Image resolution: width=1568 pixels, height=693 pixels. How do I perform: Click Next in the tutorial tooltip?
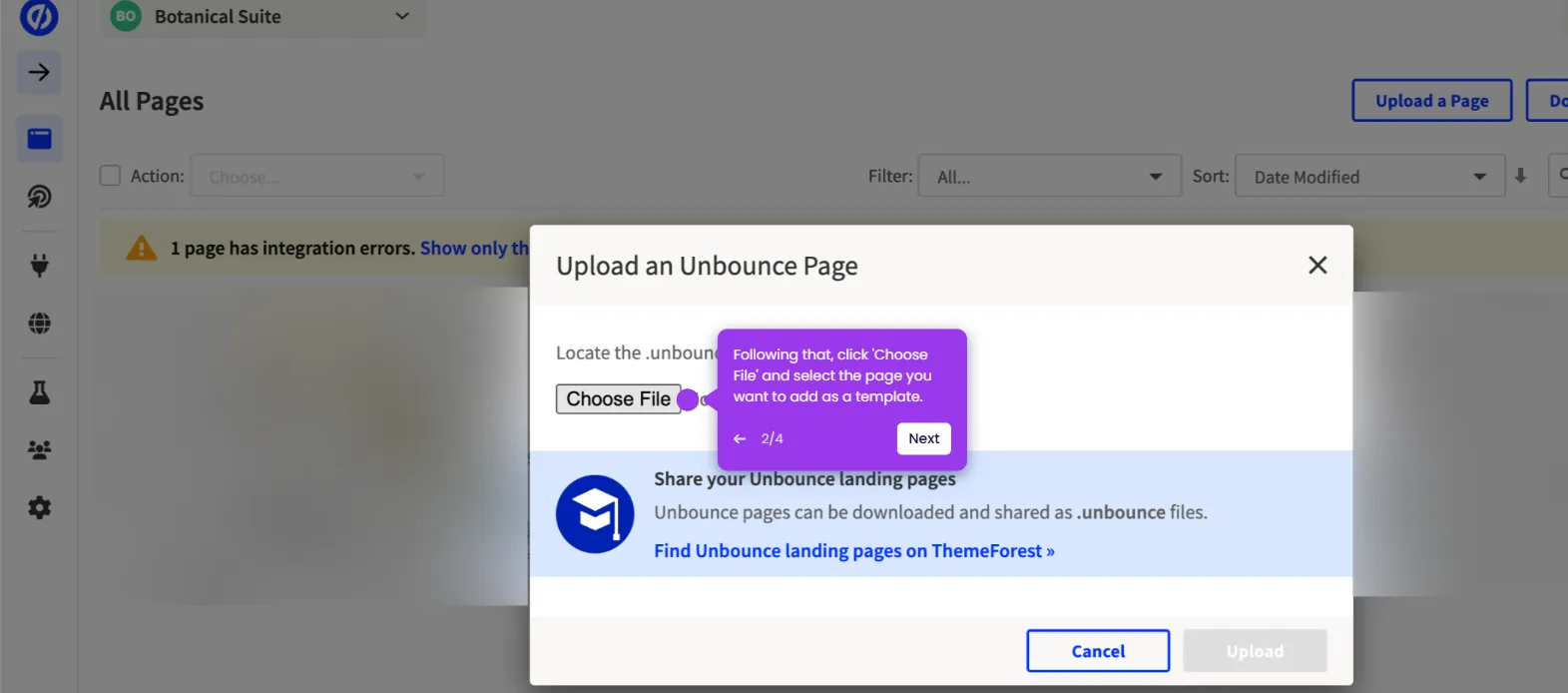pyautogui.click(x=923, y=438)
